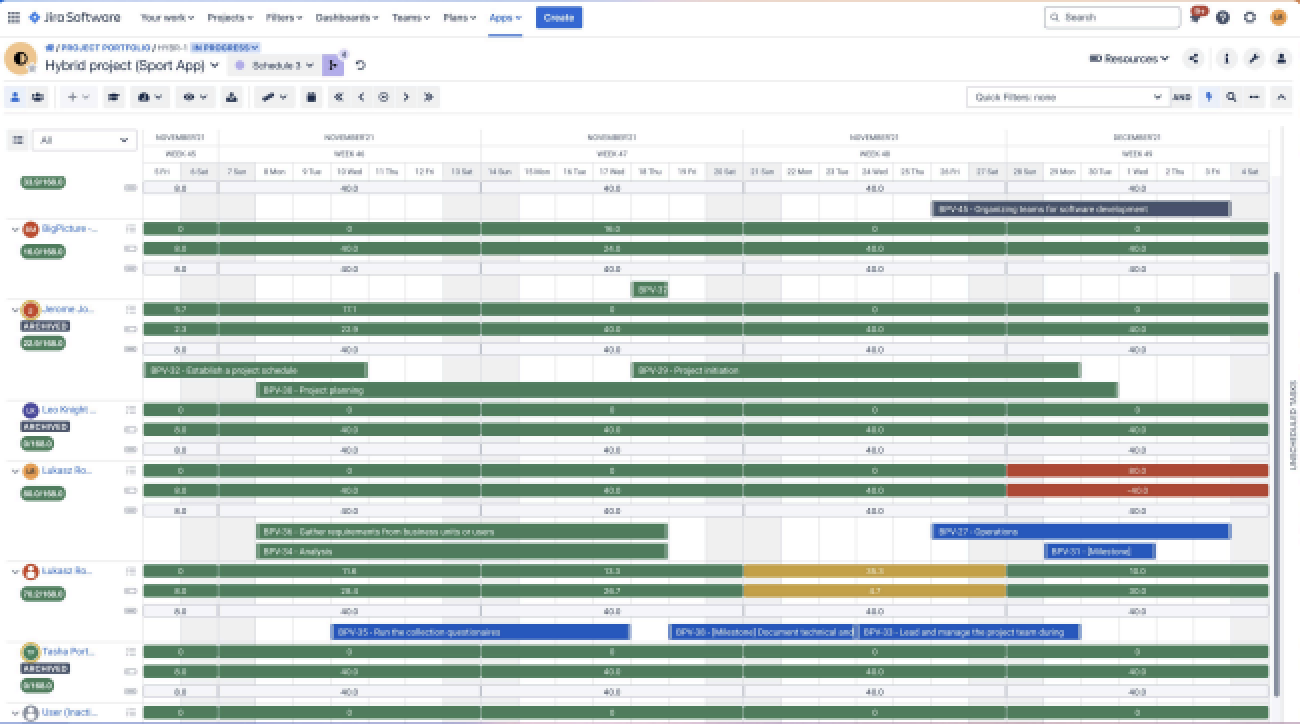This screenshot has width=1300, height=726.
Task: Toggle the AND filter operator
Action: tap(1182, 97)
